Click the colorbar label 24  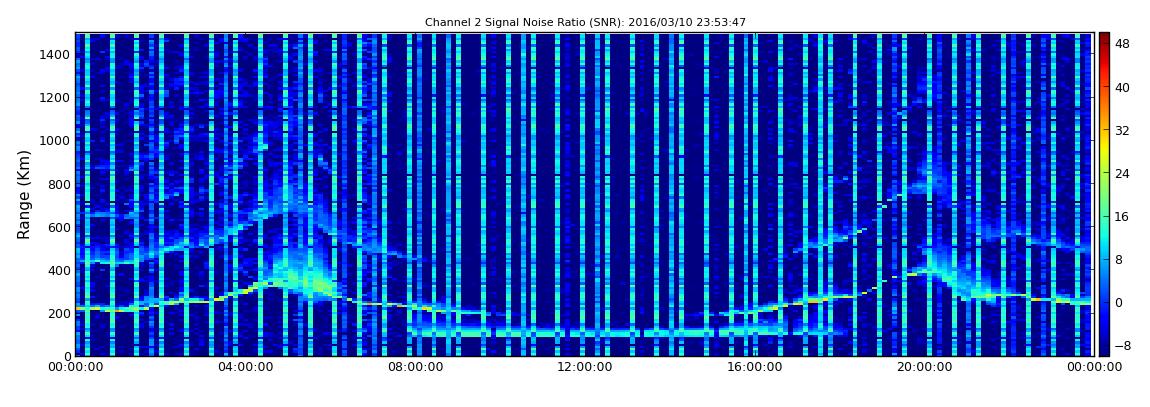(1122, 173)
